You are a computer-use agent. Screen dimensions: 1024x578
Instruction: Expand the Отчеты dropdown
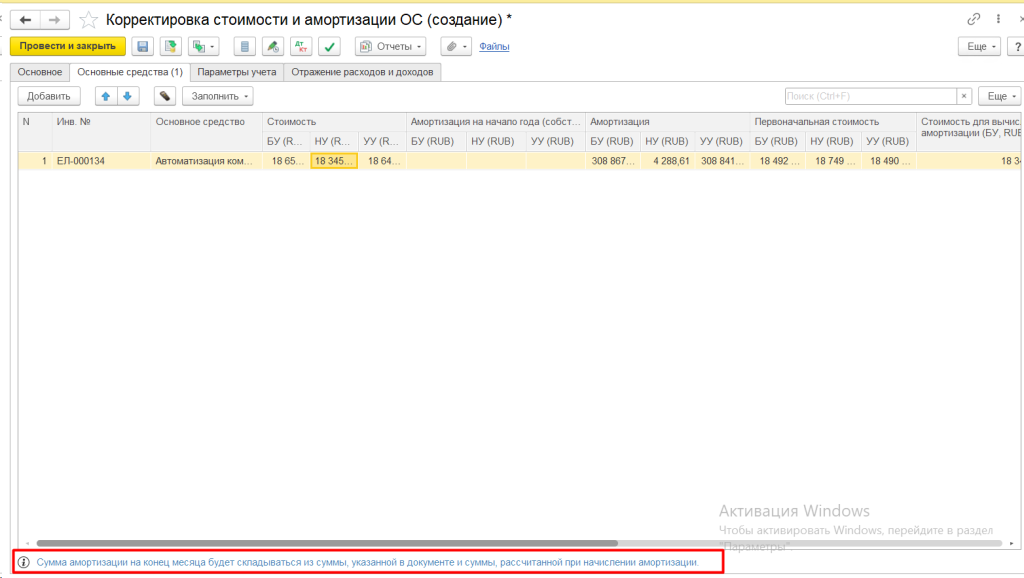390,46
